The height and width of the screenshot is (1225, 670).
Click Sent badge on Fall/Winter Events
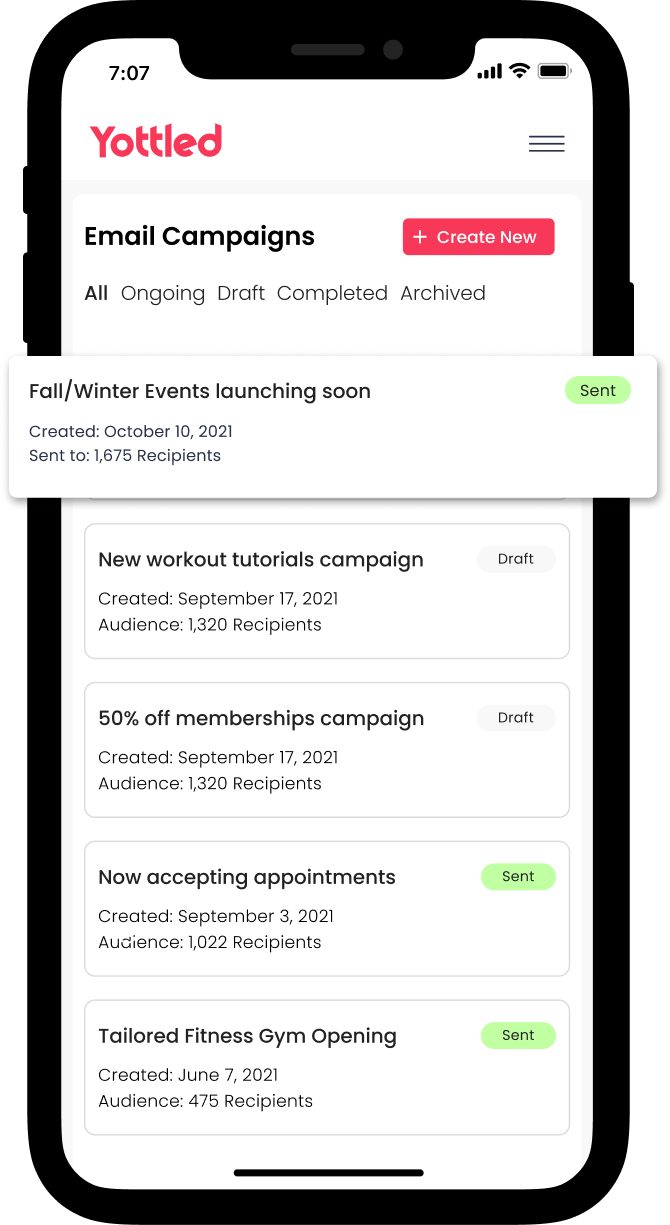coord(598,391)
